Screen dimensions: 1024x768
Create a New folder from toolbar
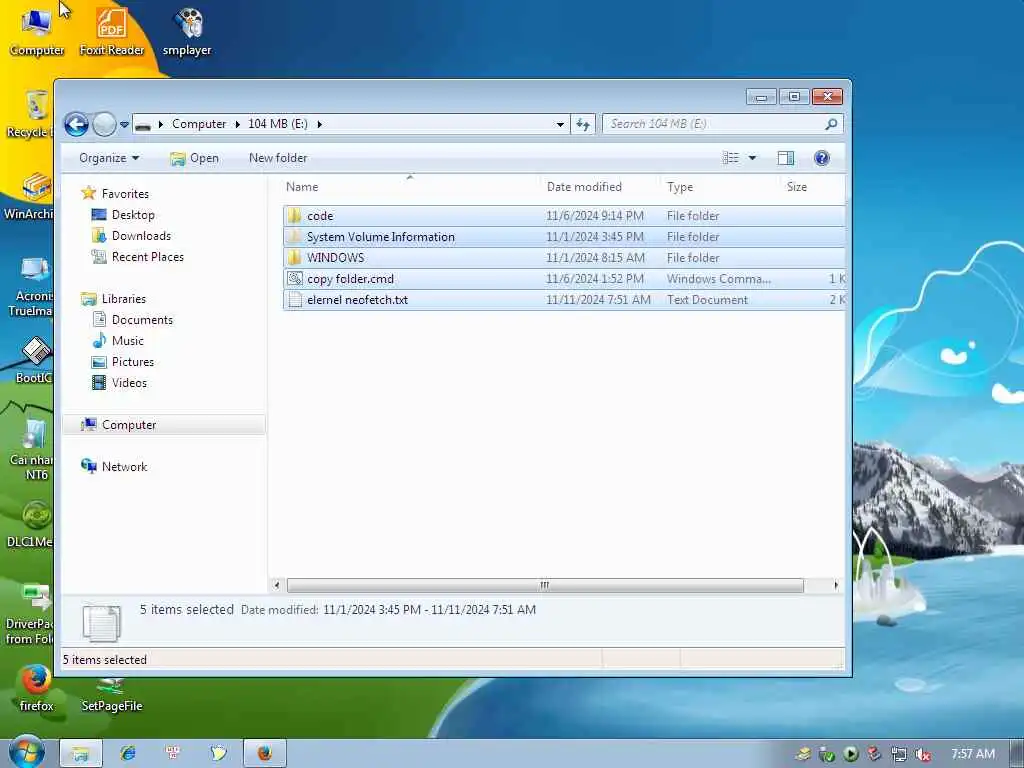278,158
